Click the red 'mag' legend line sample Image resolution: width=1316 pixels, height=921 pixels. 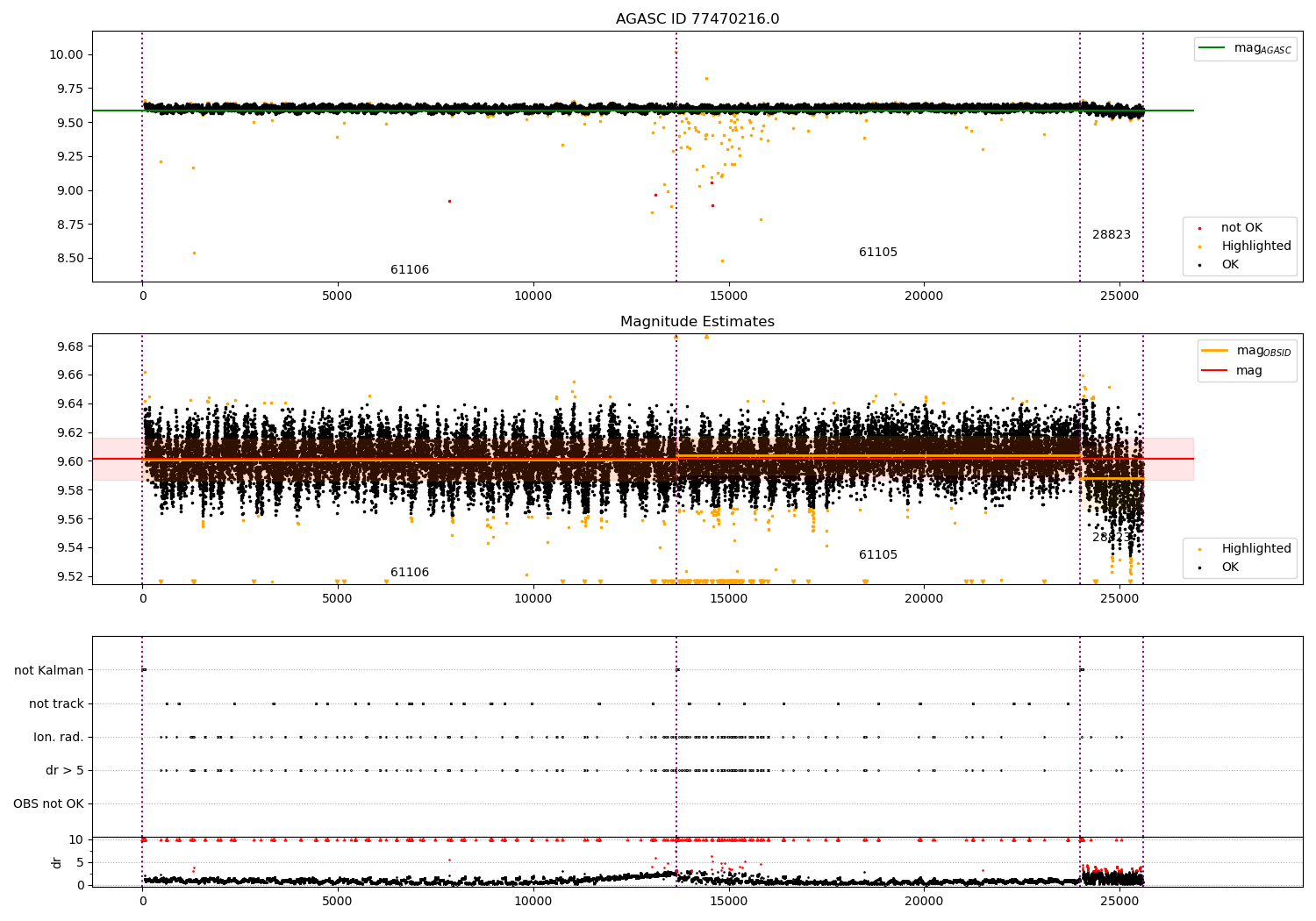[x=1215, y=371]
